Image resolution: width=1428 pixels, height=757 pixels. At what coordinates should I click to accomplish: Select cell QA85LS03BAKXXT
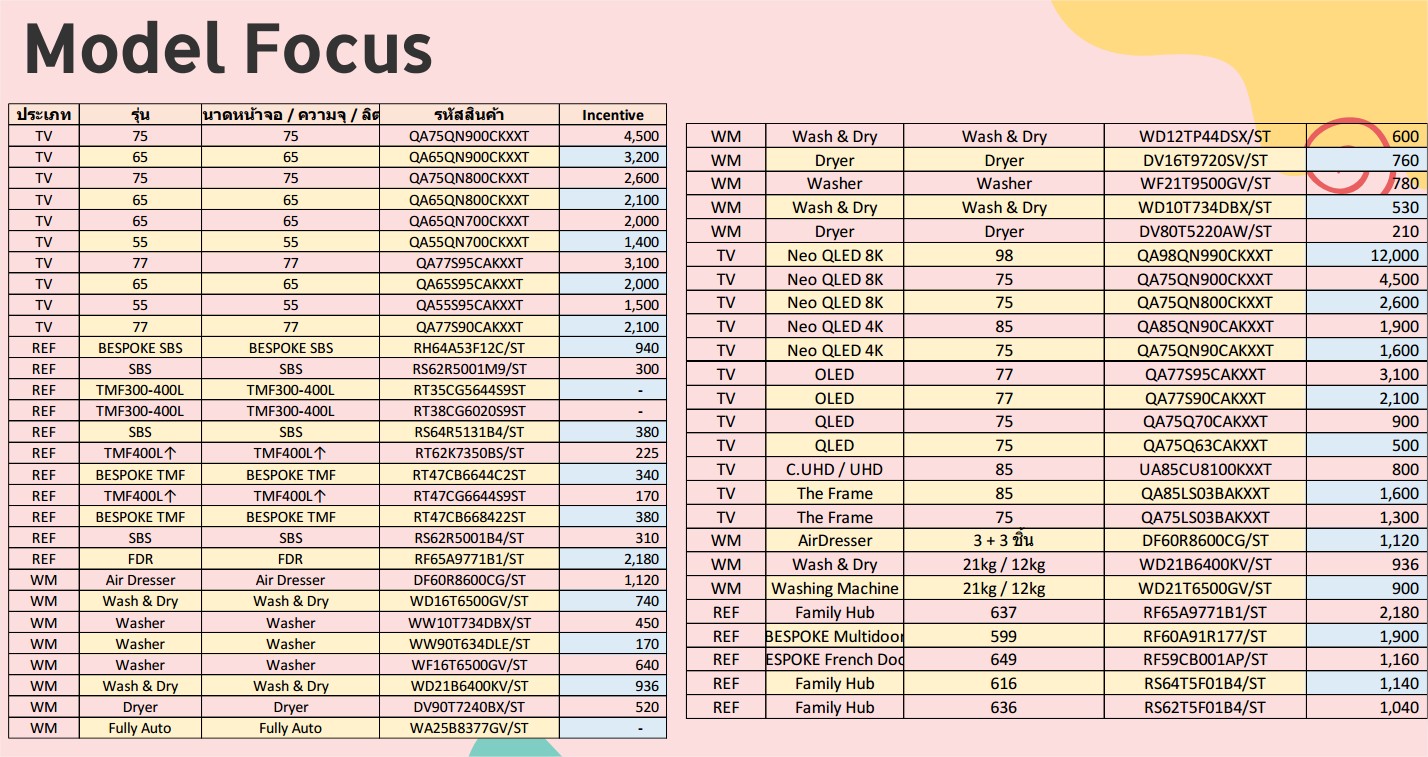1205,493
